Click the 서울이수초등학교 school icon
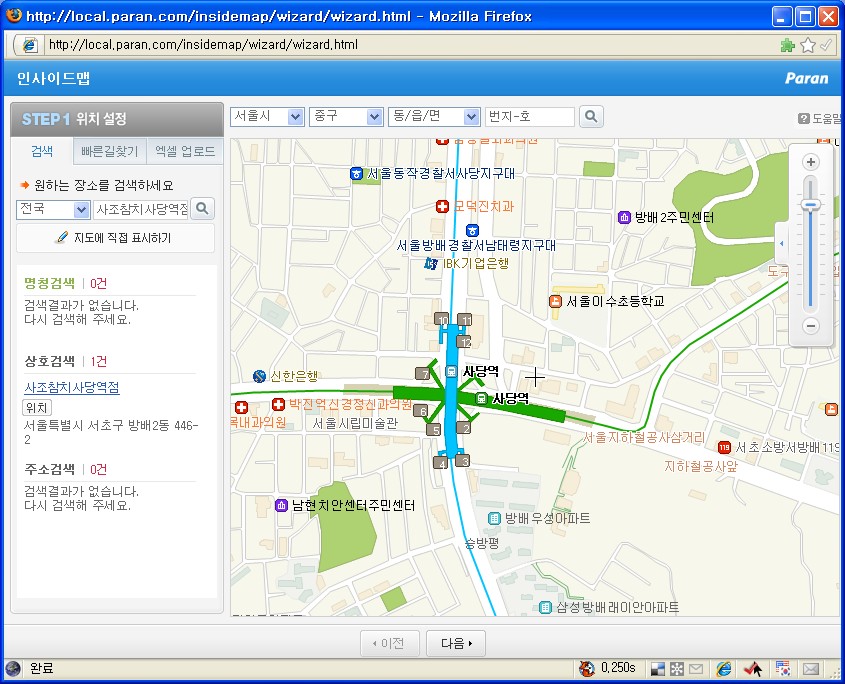 coord(555,301)
